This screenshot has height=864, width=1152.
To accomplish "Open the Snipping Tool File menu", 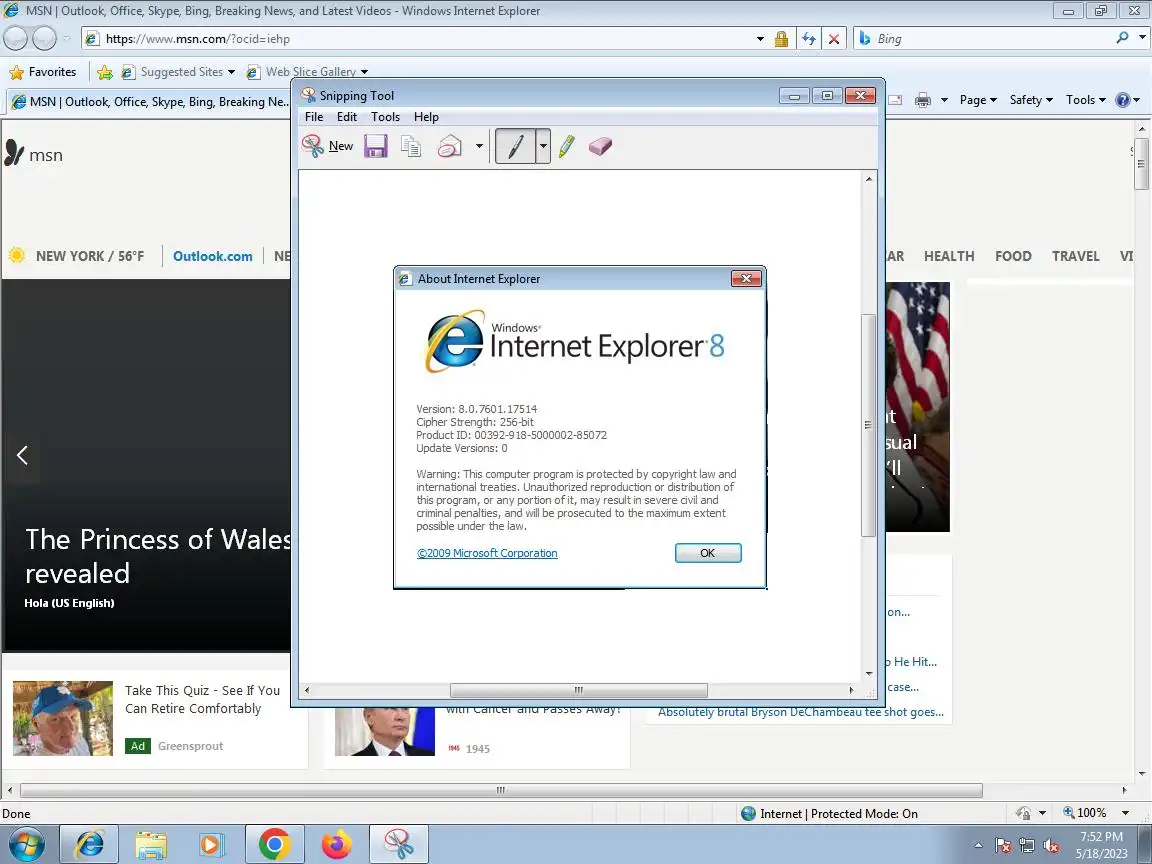I will 314,117.
